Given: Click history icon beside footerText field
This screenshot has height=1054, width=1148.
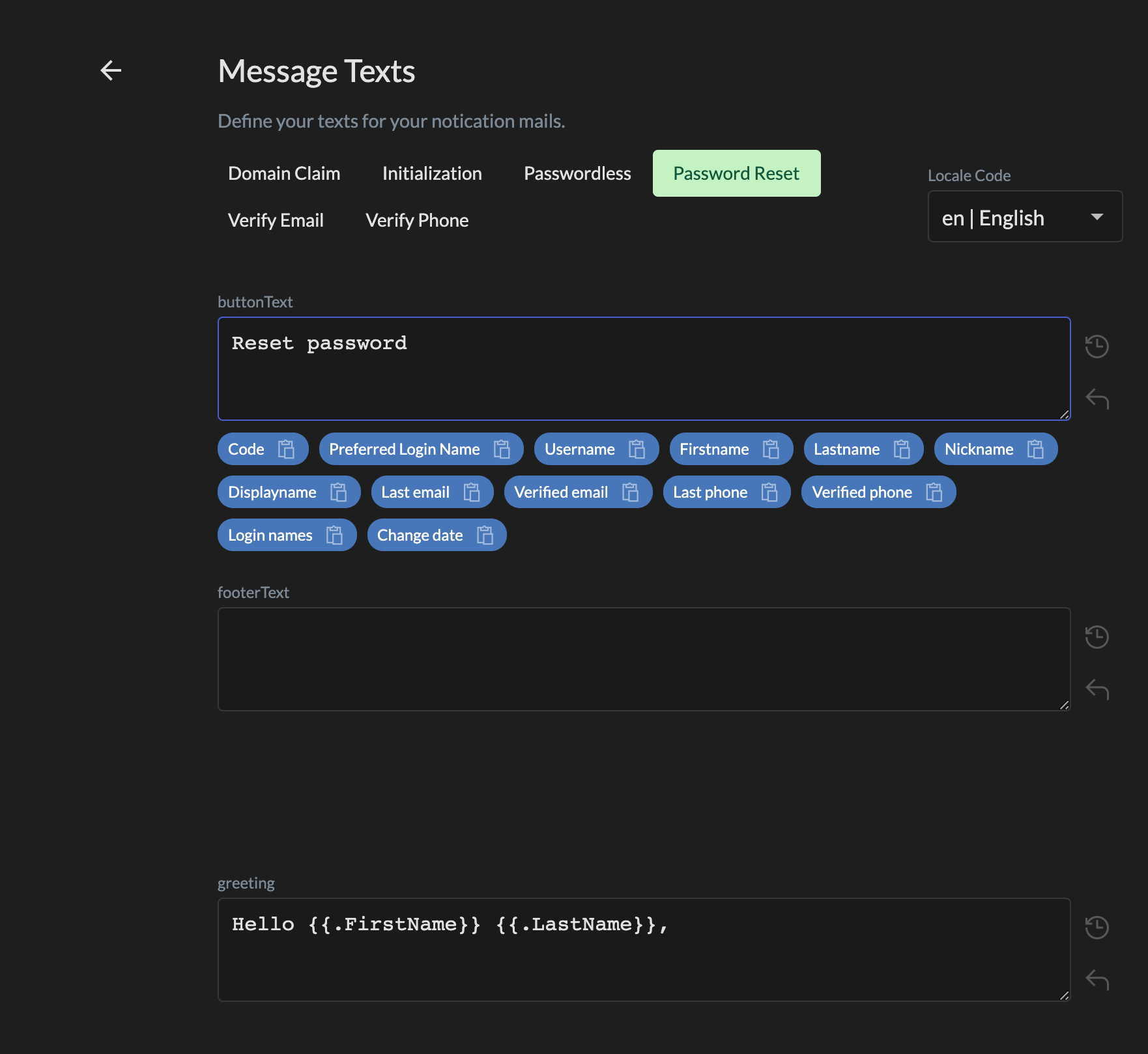Looking at the screenshot, I should click(1097, 637).
